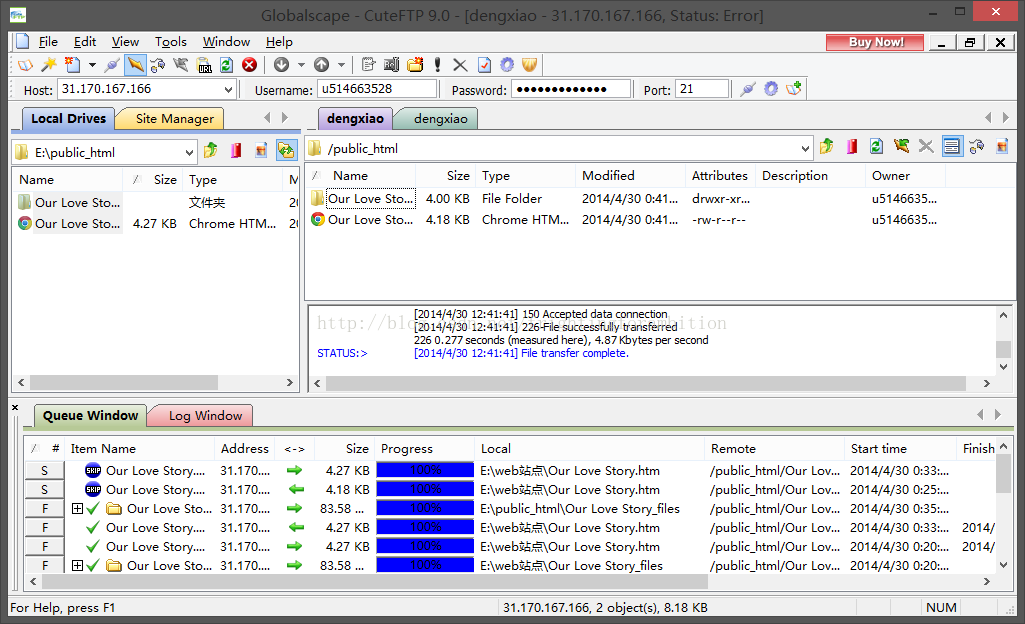This screenshot has width=1025, height=624.
Task: Click log pane vertical scrollbar thumb
Action: click(x=1003, y=349)
